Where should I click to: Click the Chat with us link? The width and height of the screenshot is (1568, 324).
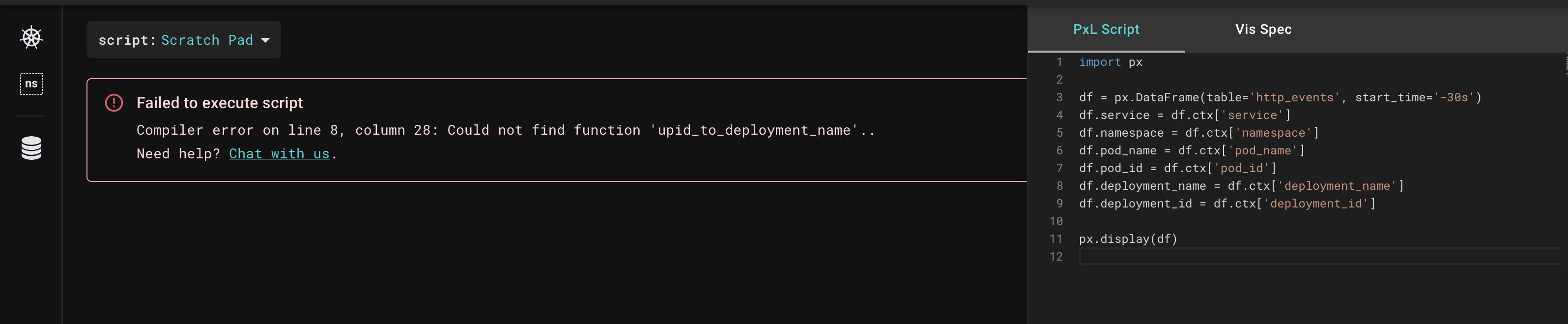(x=279, y=153)
